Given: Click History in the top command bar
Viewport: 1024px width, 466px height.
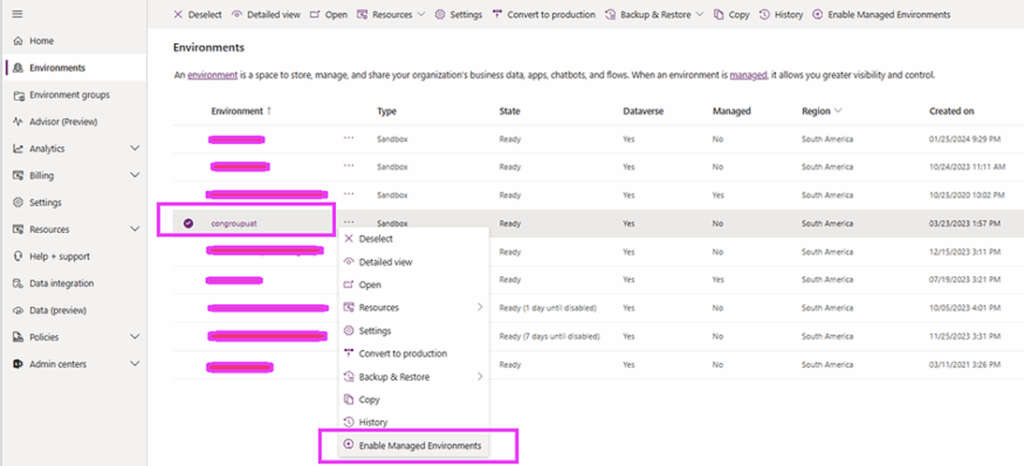Looking at the screenshot, I should click(781, 15).
